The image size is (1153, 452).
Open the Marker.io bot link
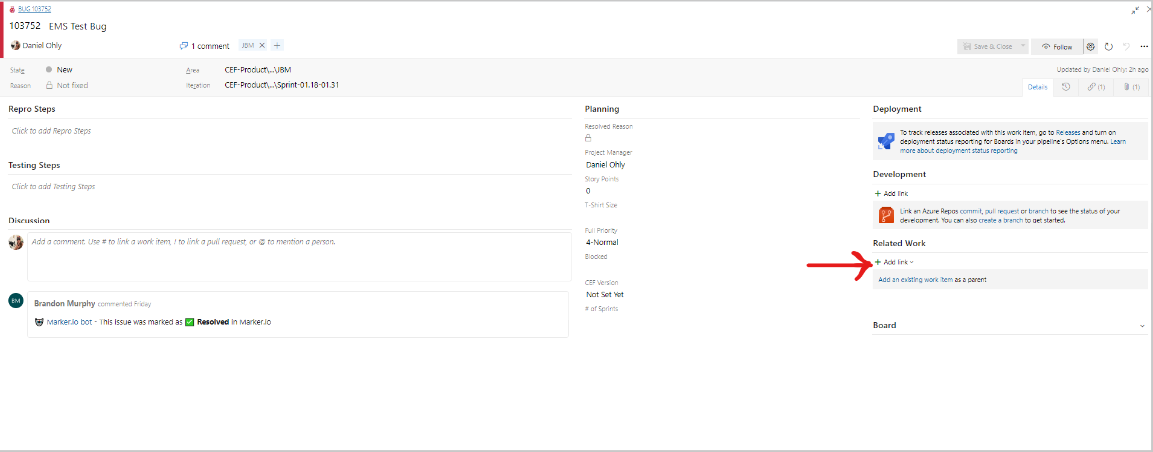[69, 322]
